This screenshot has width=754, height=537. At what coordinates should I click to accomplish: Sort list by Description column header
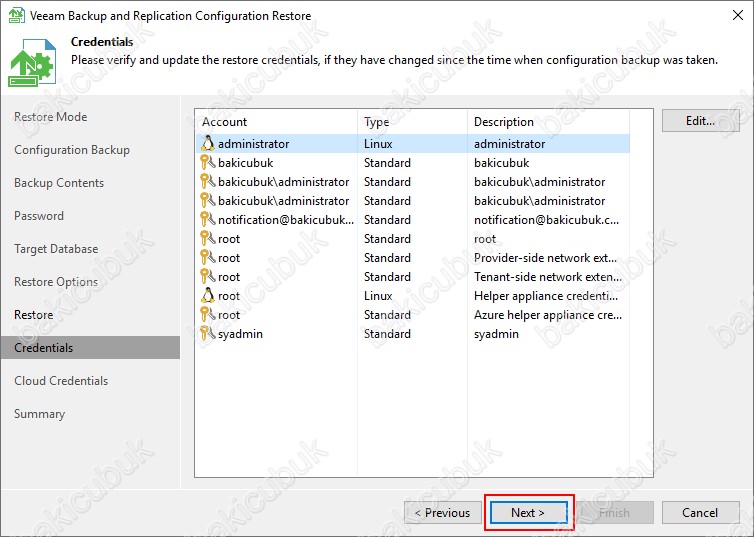(548, 122)
